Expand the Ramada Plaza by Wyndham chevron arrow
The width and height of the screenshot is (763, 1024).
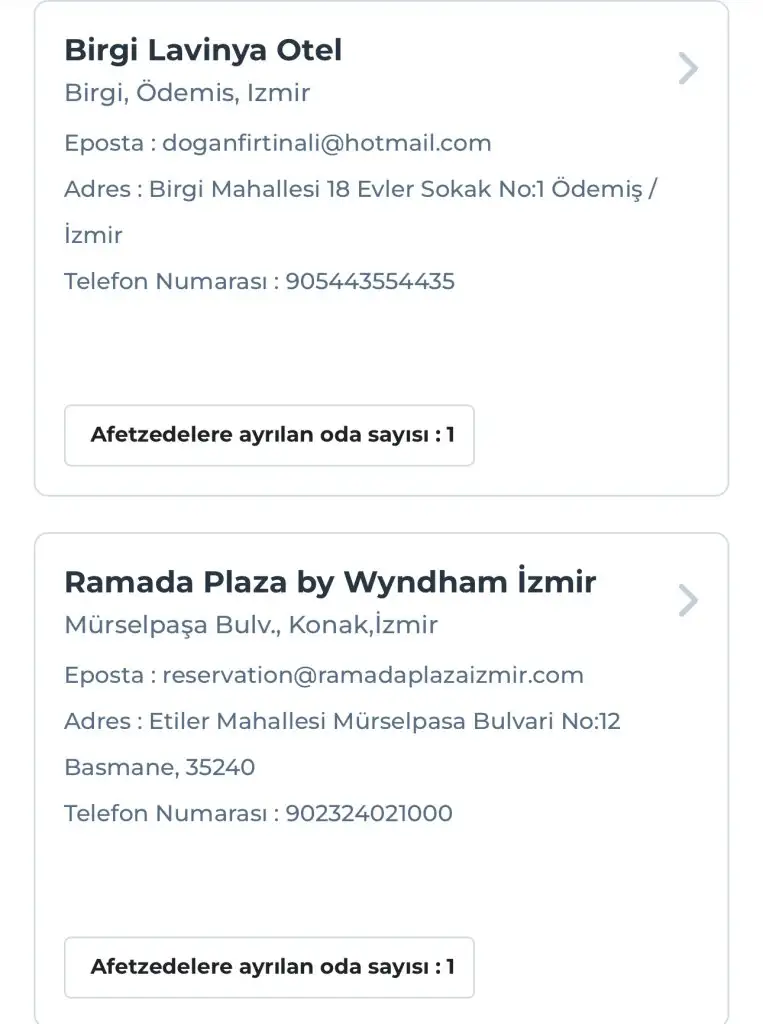coord(688,601)
